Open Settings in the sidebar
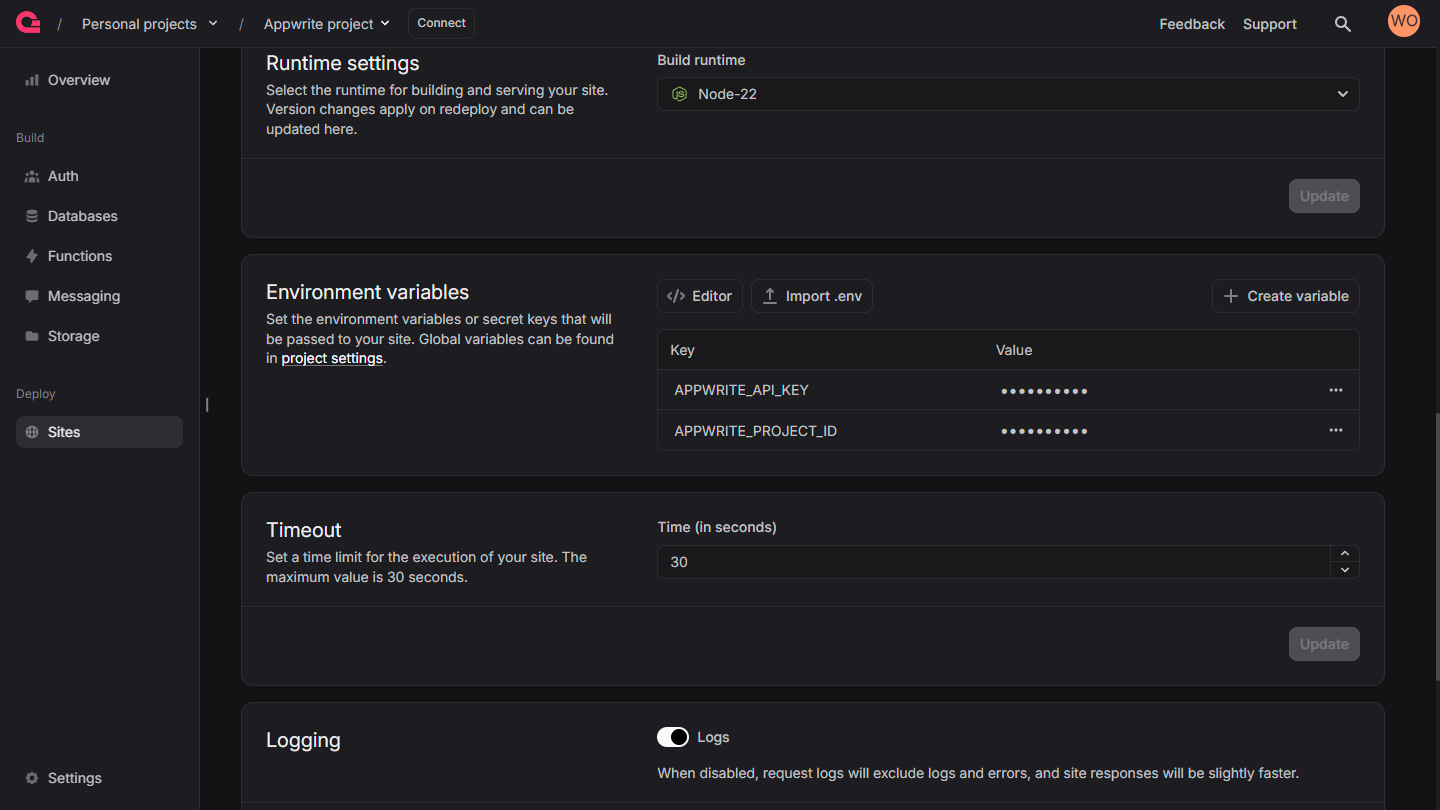This screenshot has height=810, width=1440. (x=99, y=778)
